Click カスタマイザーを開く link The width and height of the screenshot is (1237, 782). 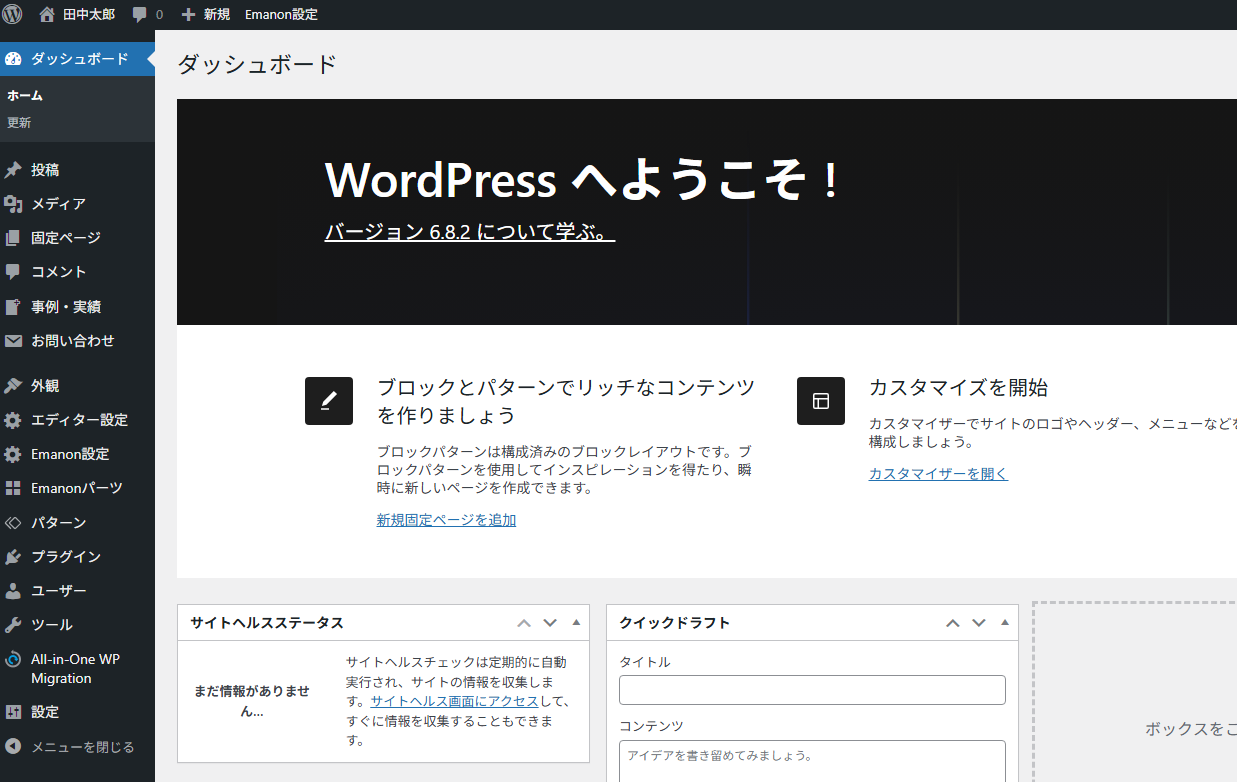pyautogui.click(x=938, y=474)
